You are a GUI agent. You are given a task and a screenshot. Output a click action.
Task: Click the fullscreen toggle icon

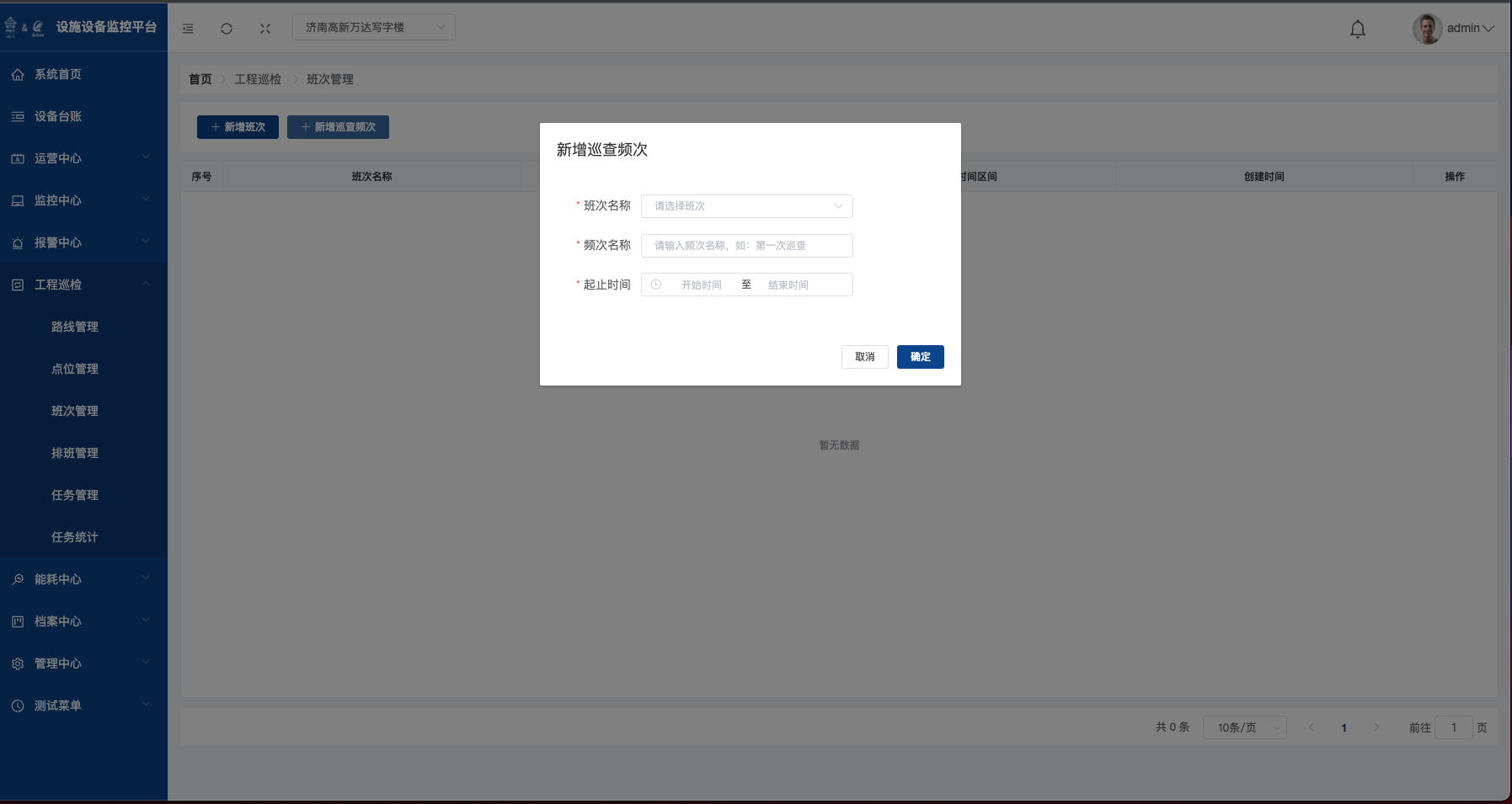click(x=265, y=29)
